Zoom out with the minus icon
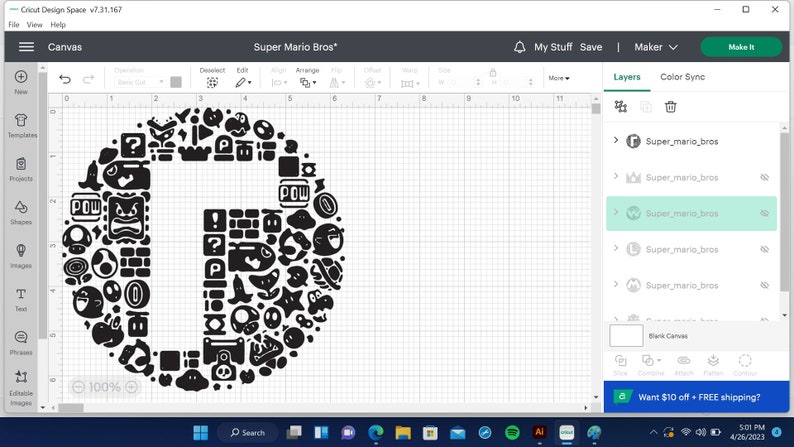 coord(78,387)
